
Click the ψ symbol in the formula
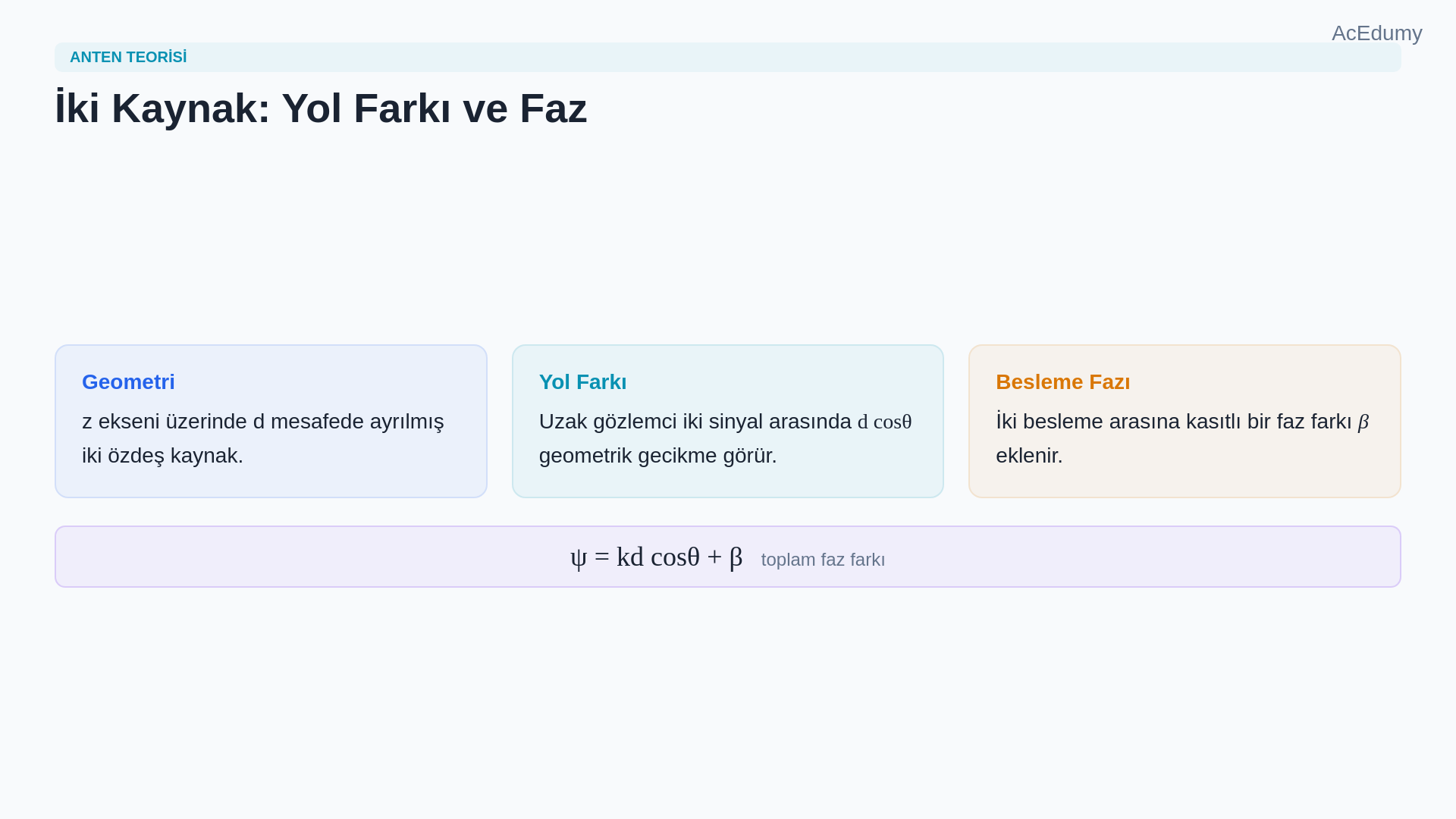(x=578, y=558)
